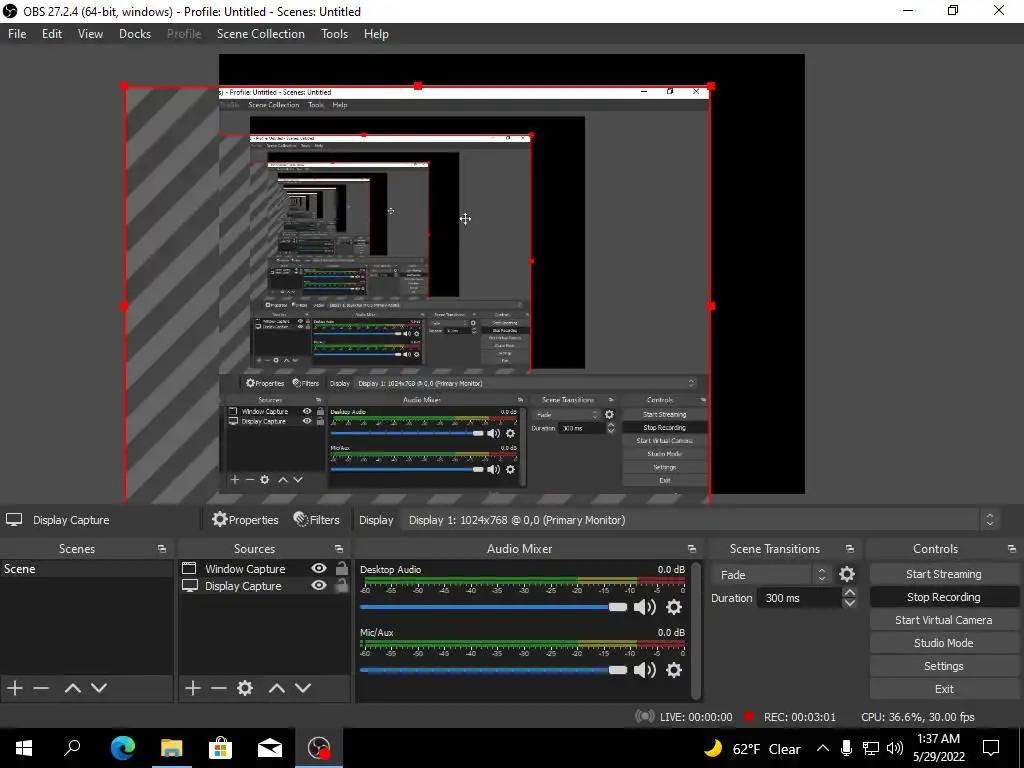Screen dimensions: 1024x768
Task: Click the taskbar volume speaker icon
Action: coord(895,748)
